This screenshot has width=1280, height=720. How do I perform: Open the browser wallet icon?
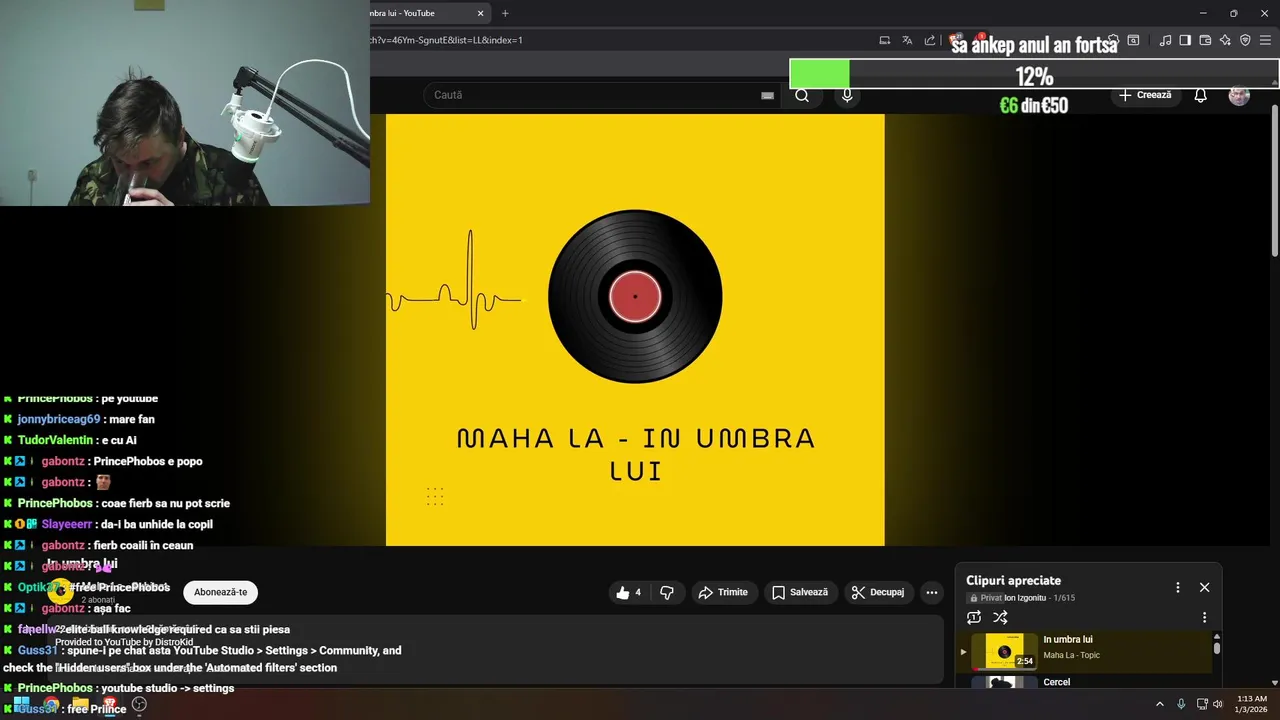click(x=1205, y=40)
